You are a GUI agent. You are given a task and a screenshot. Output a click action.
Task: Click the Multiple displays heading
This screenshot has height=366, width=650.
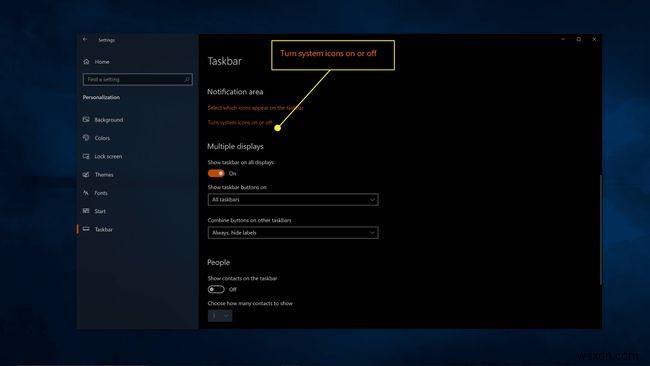point(235,146)
